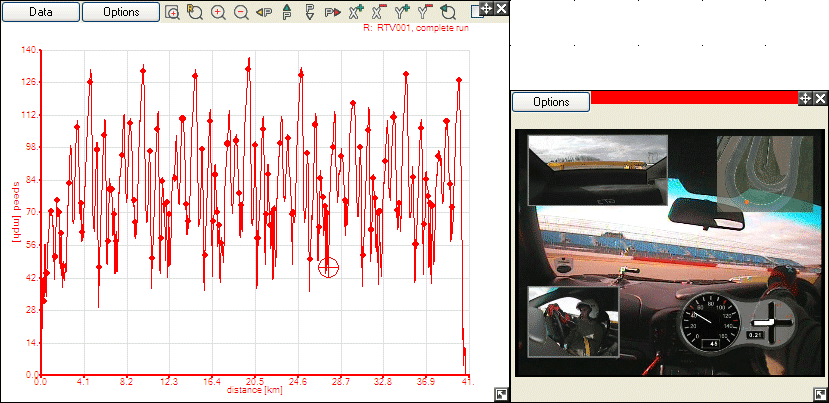Screen dimensions: 829x403
Task: Click the circled cursor marker on graph
Action: (x=328, y=266)
